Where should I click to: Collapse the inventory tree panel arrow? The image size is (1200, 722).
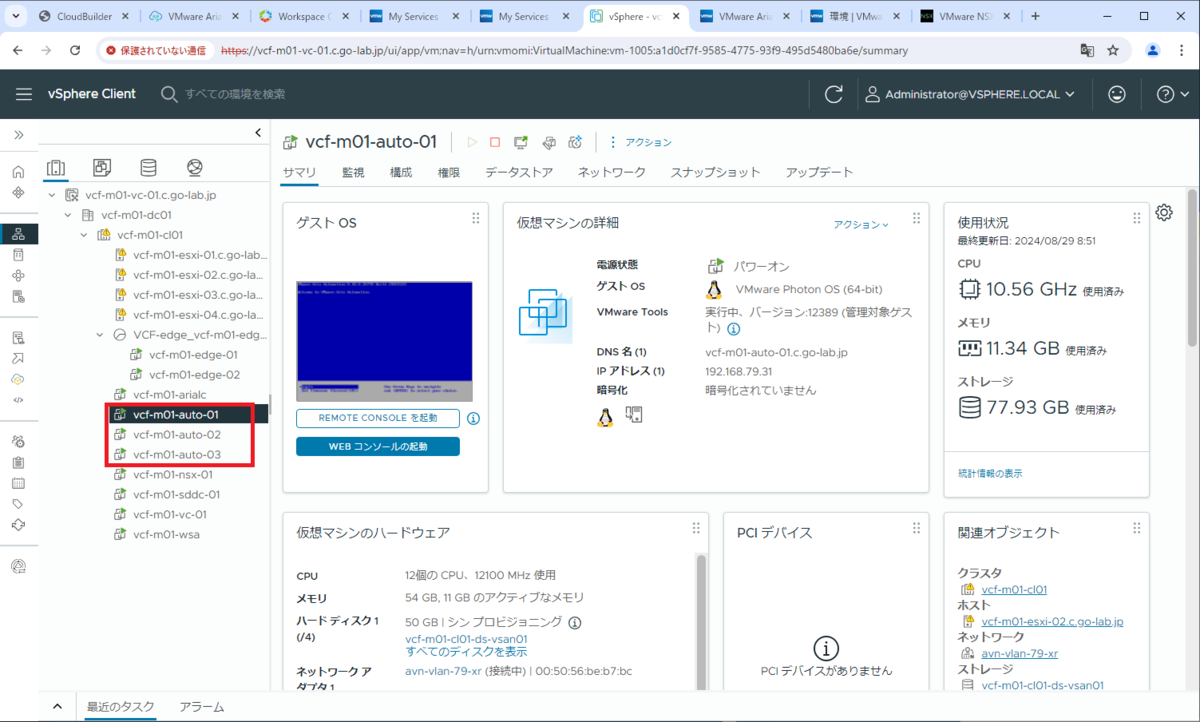258,132
